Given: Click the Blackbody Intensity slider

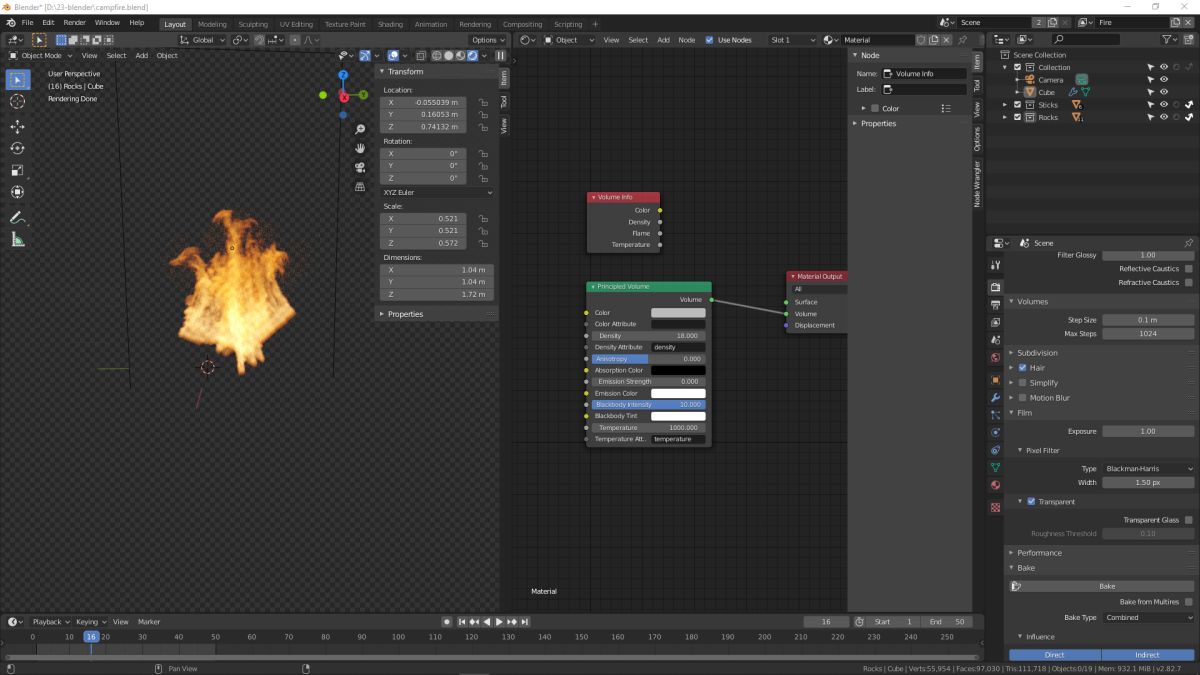Looking at the screenshot, I should tap(648, 404).
